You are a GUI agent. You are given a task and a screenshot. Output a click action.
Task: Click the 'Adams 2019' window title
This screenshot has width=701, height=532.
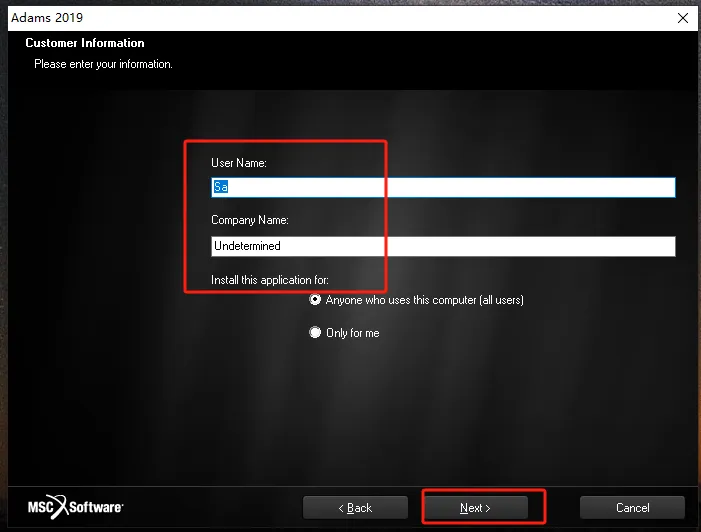[47, 18]
